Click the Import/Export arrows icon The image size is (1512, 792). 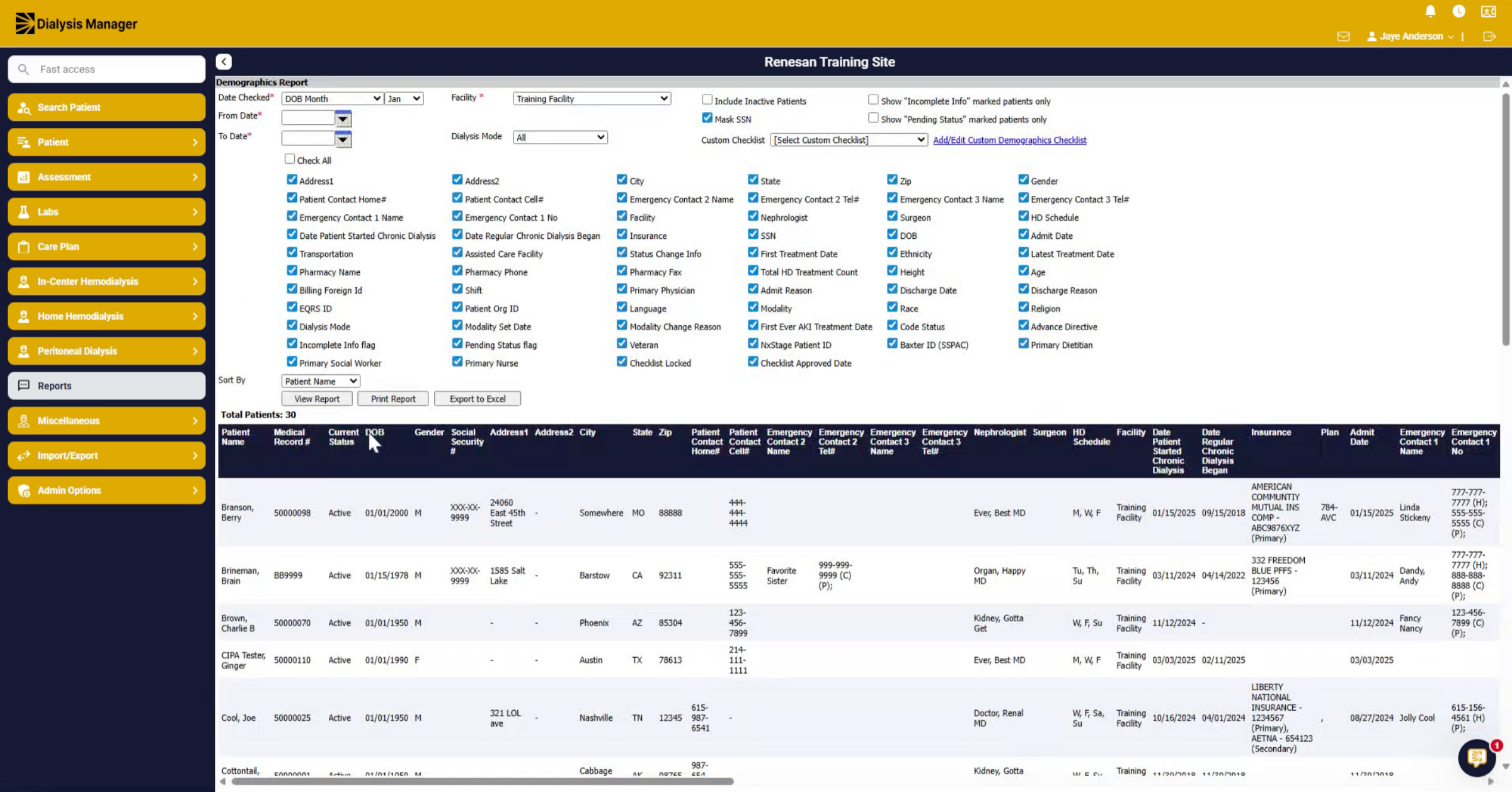(x=24, y=456)
